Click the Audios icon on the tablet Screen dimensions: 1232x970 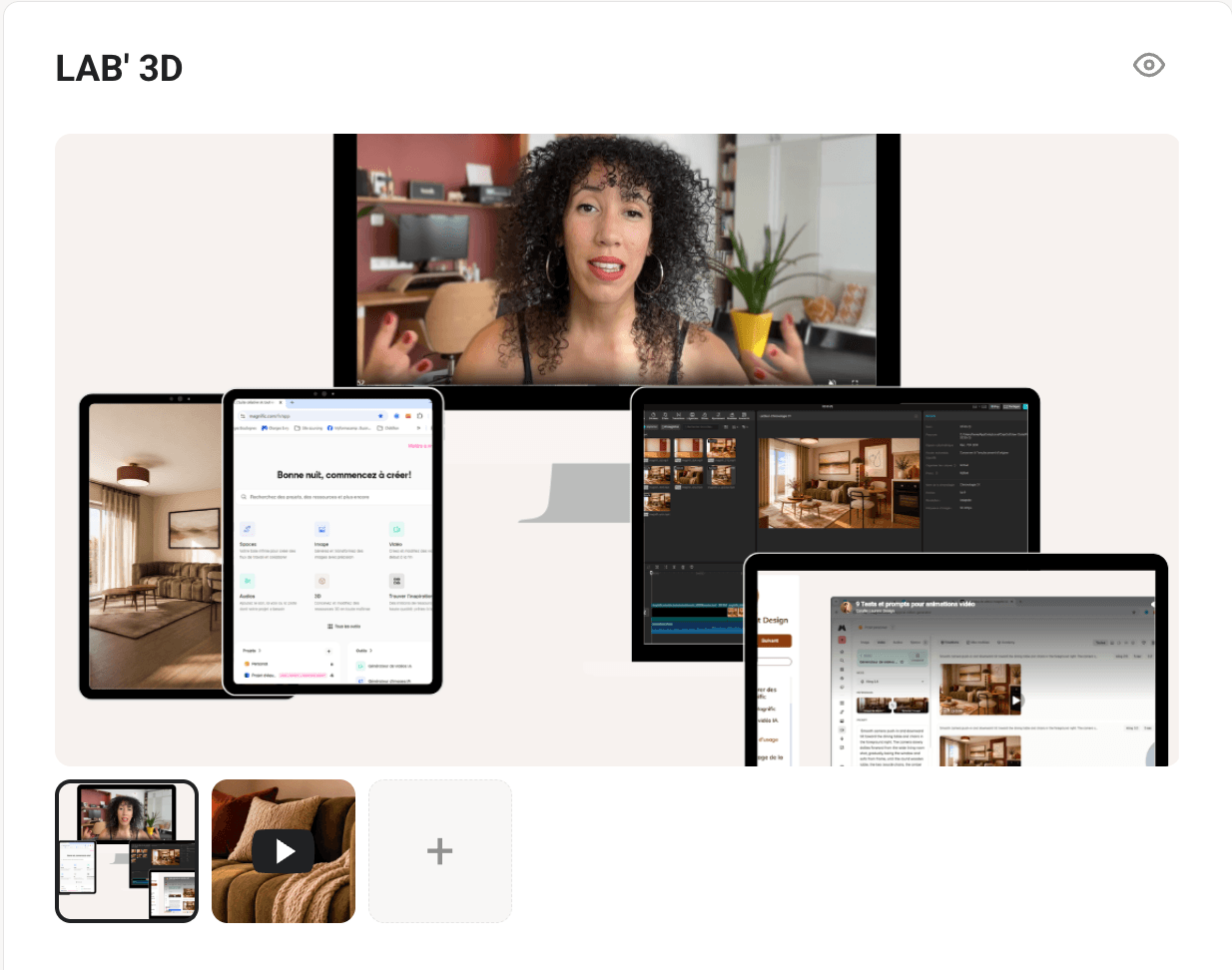click(247, 581)
